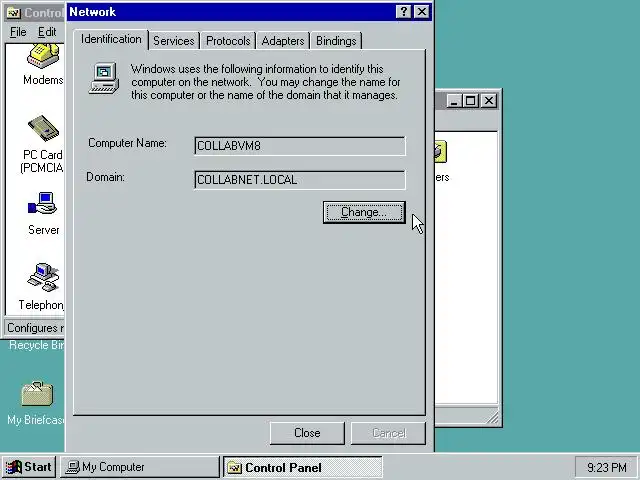640x480 pixels.
Task: Switch to My Computer on the taskbar
Action: tap(140, 467)
